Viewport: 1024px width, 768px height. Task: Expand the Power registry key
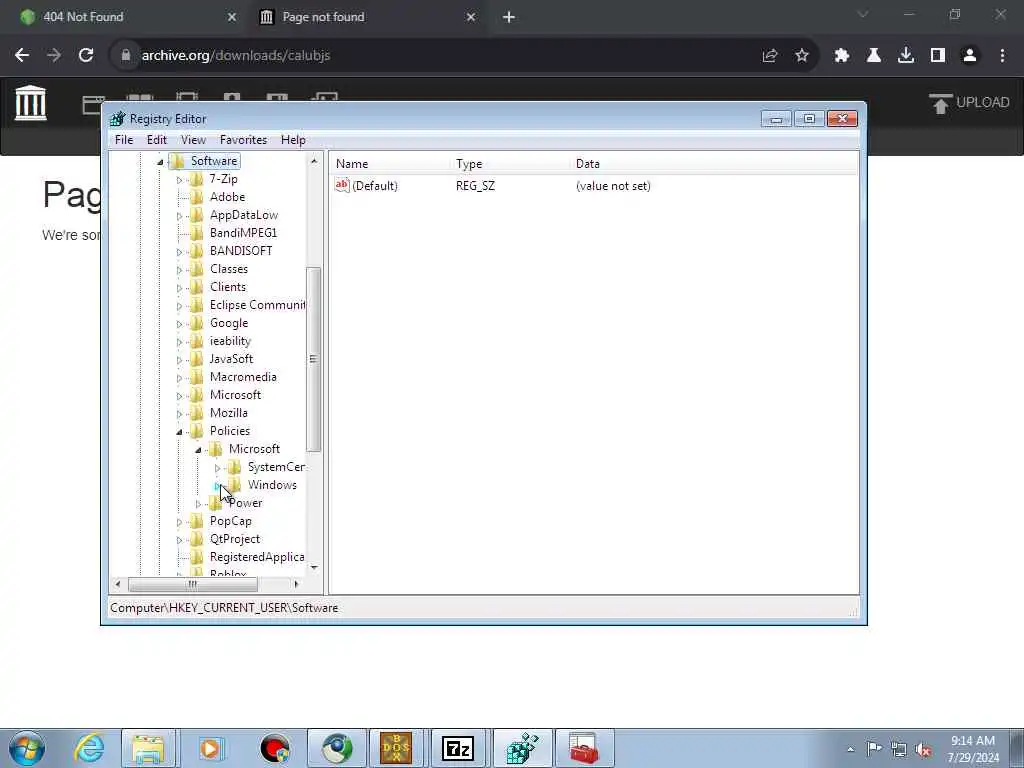(x=199, y=504)
